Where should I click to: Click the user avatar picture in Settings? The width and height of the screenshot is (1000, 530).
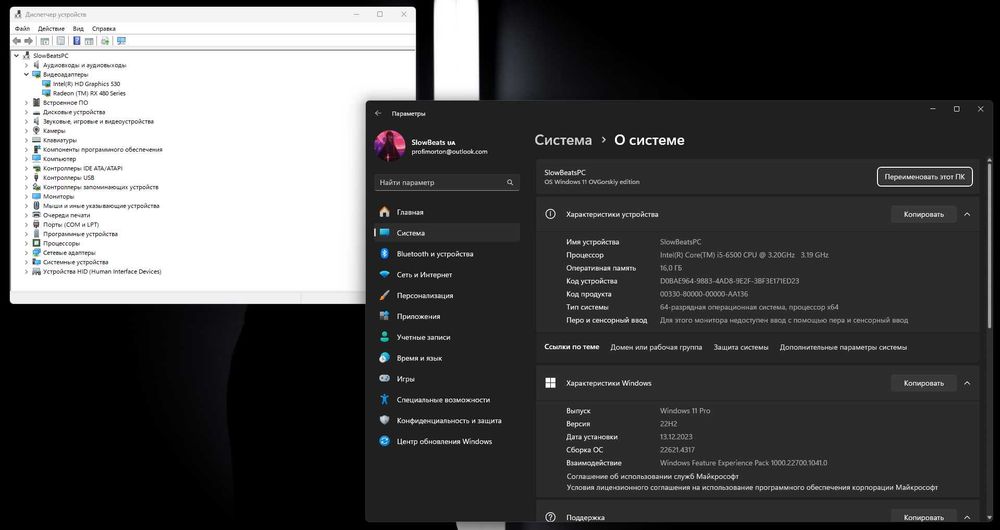[x=390, y=146]
